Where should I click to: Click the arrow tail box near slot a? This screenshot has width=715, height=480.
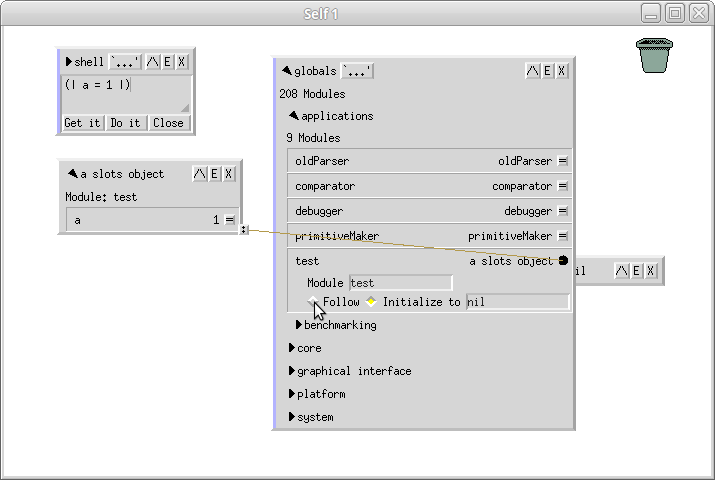(244, 230)
